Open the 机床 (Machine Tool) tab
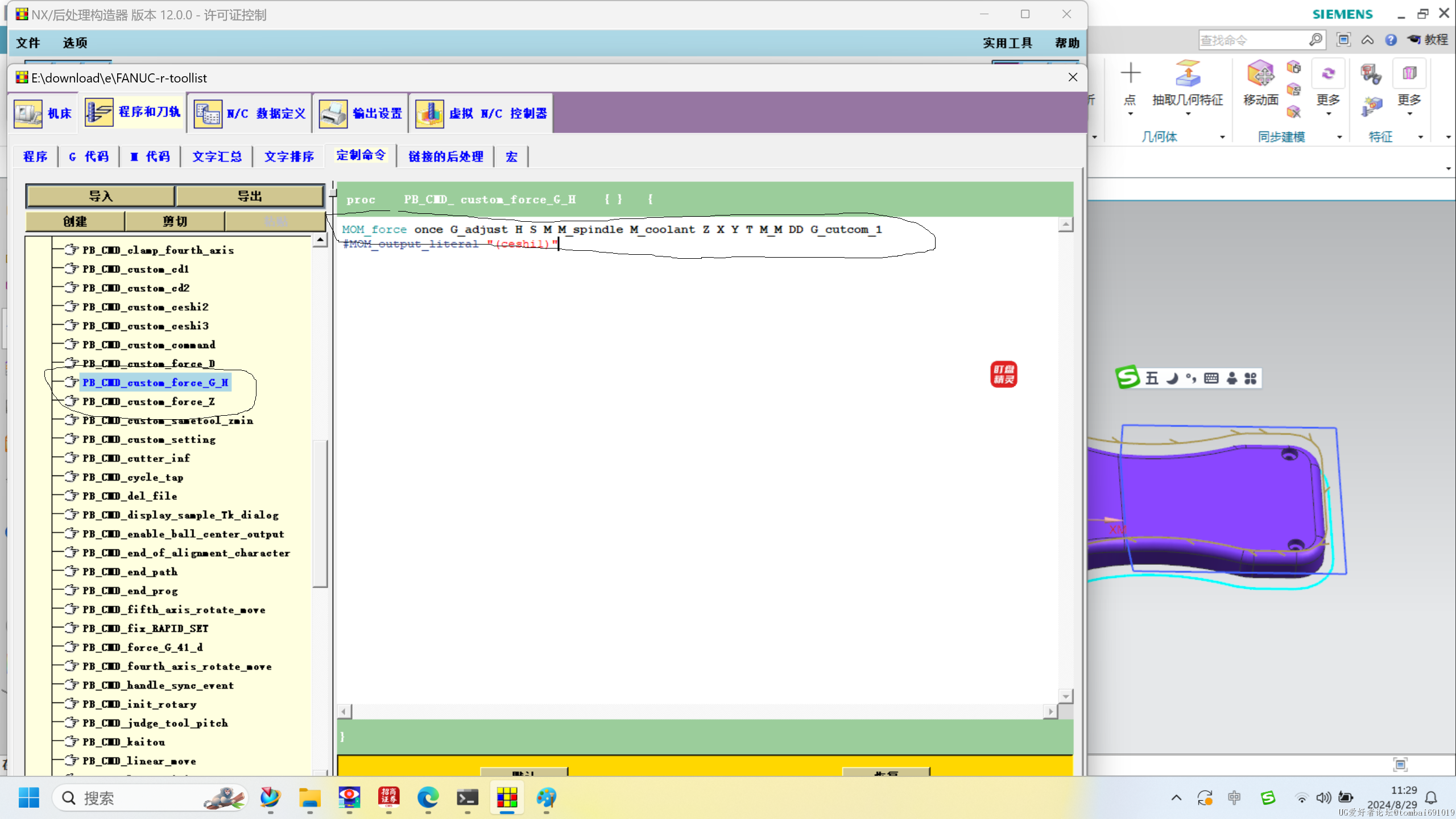Screen dimensions: 1456x819 [x=44, y=113]
